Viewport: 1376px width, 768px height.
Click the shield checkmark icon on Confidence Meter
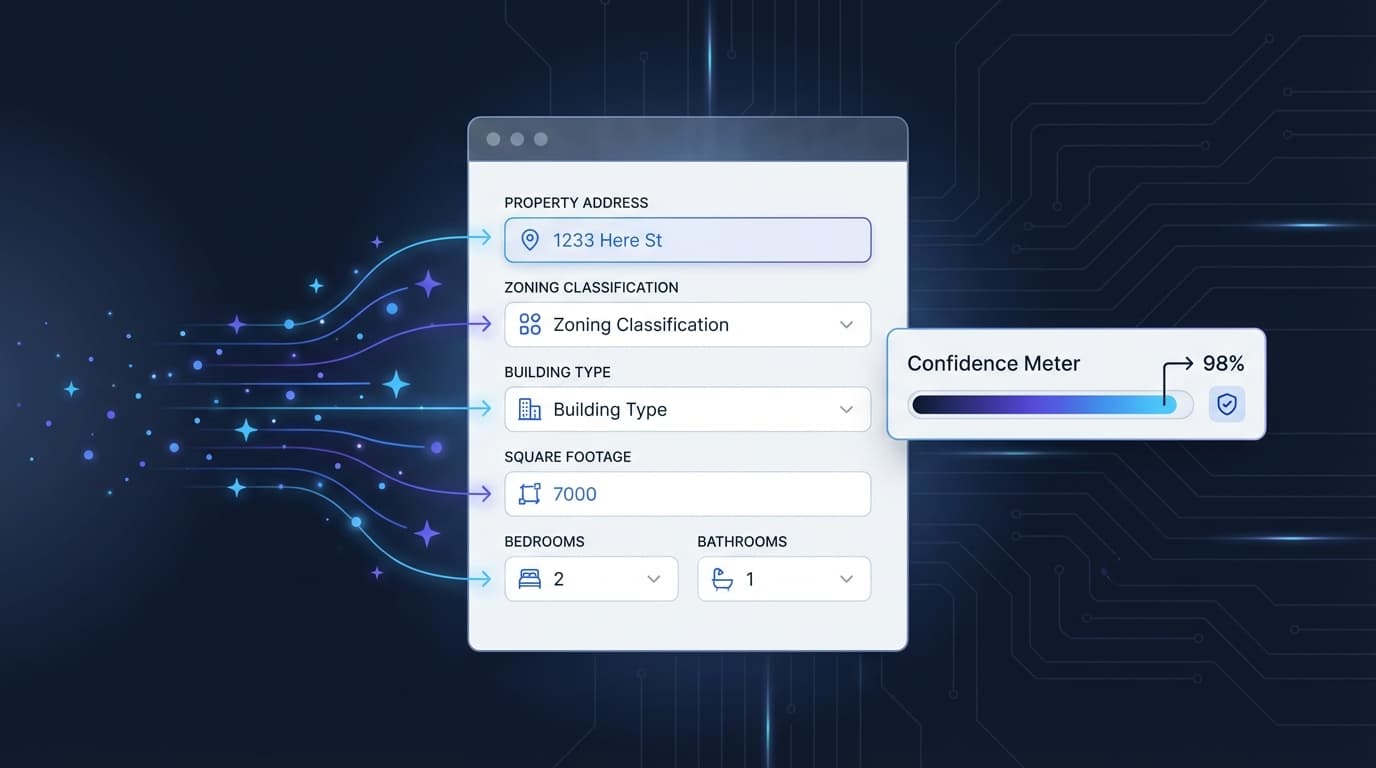pyautogui.click(x=1227, y=404)
